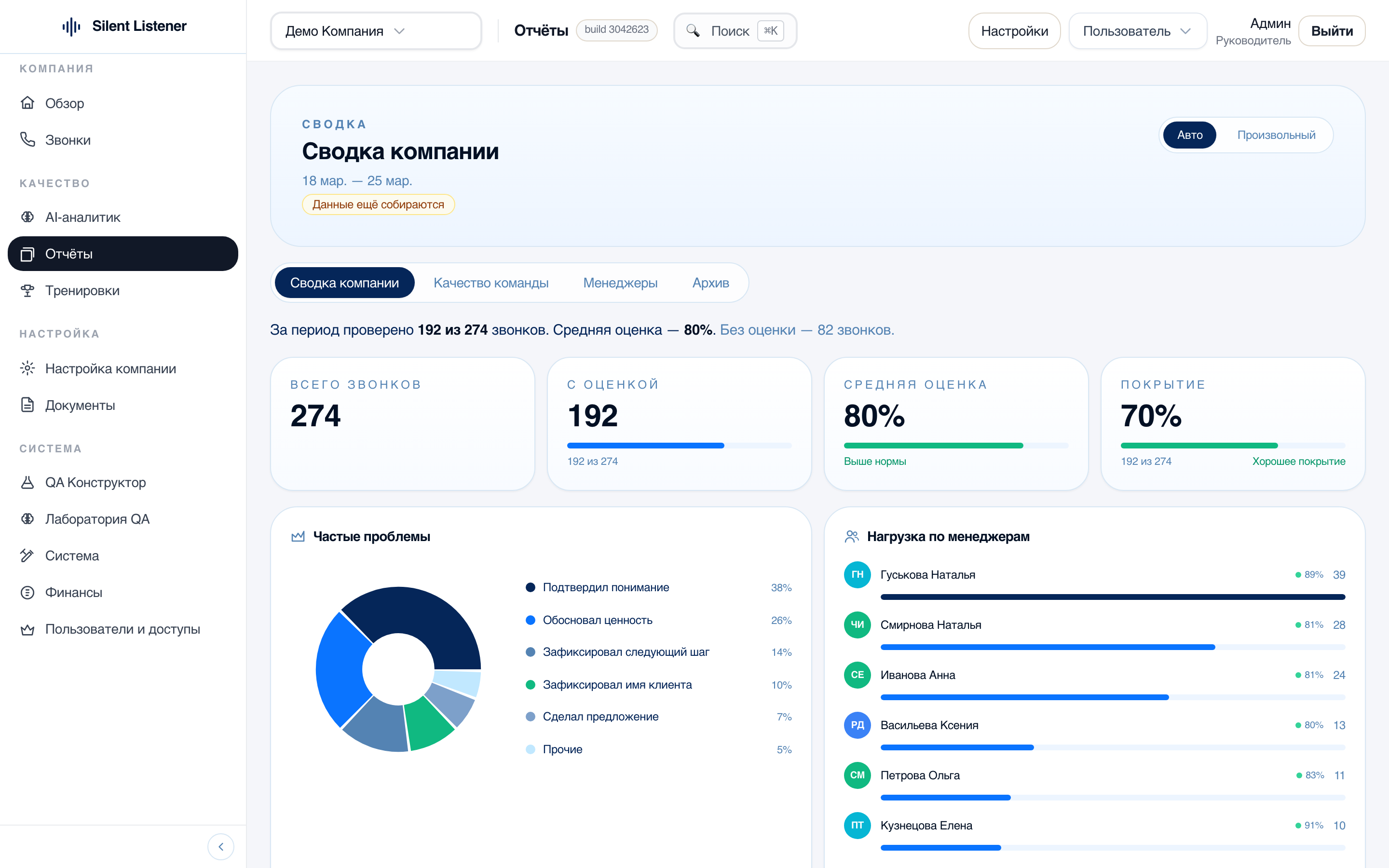The width and height of the screenshot is (1389, 868).
Task: Open Документы via its document icon
Action: coord(27,405)
